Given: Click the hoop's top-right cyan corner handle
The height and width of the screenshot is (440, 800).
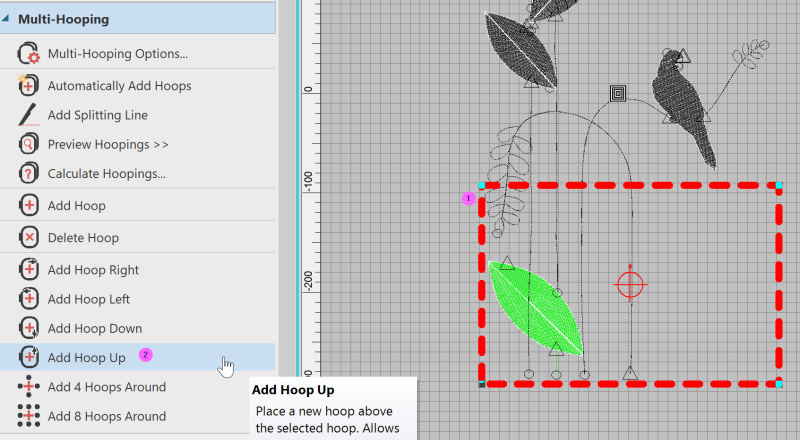Looking at the screenshot, I should 779,185.
